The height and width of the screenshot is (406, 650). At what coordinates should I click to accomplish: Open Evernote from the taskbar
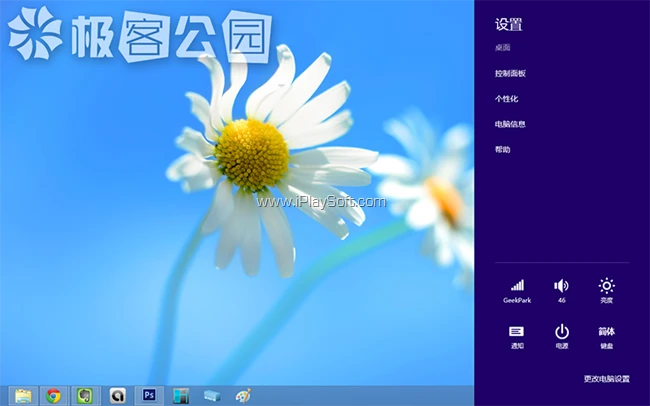(x=85, y=396)
